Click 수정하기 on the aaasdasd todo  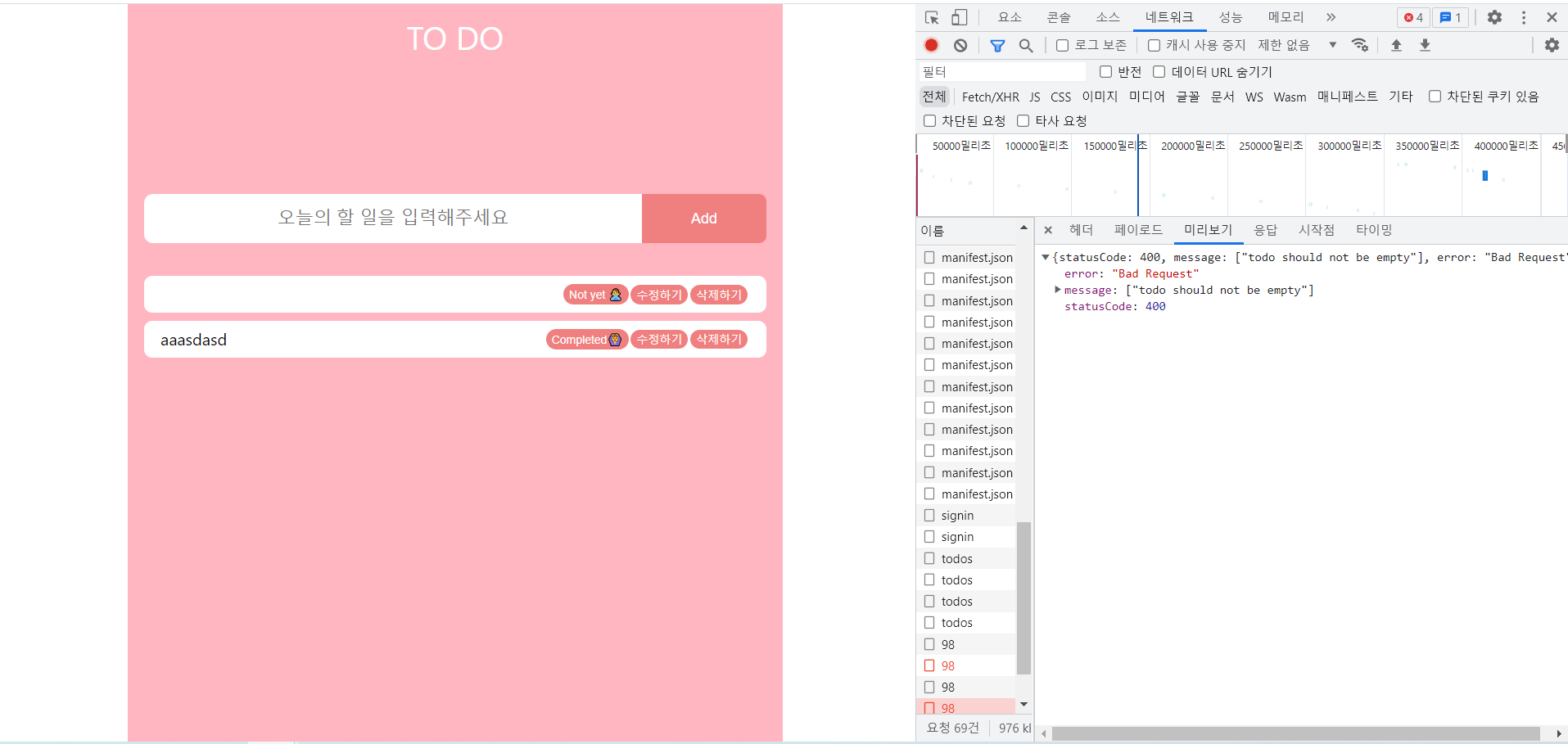[x=659, y=339]
